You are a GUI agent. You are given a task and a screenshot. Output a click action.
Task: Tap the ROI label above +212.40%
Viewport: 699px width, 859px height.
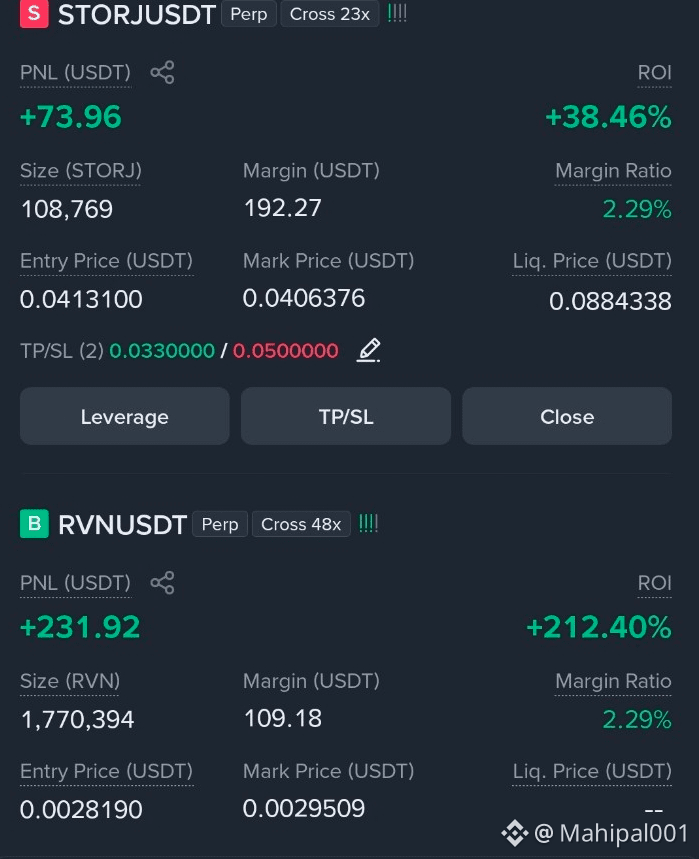point(655,583)
